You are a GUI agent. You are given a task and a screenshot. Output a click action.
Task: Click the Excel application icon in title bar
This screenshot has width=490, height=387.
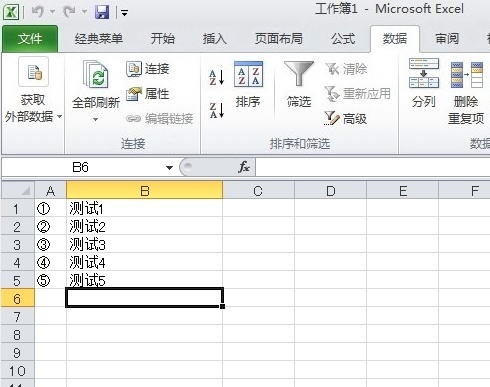(11, 12)
